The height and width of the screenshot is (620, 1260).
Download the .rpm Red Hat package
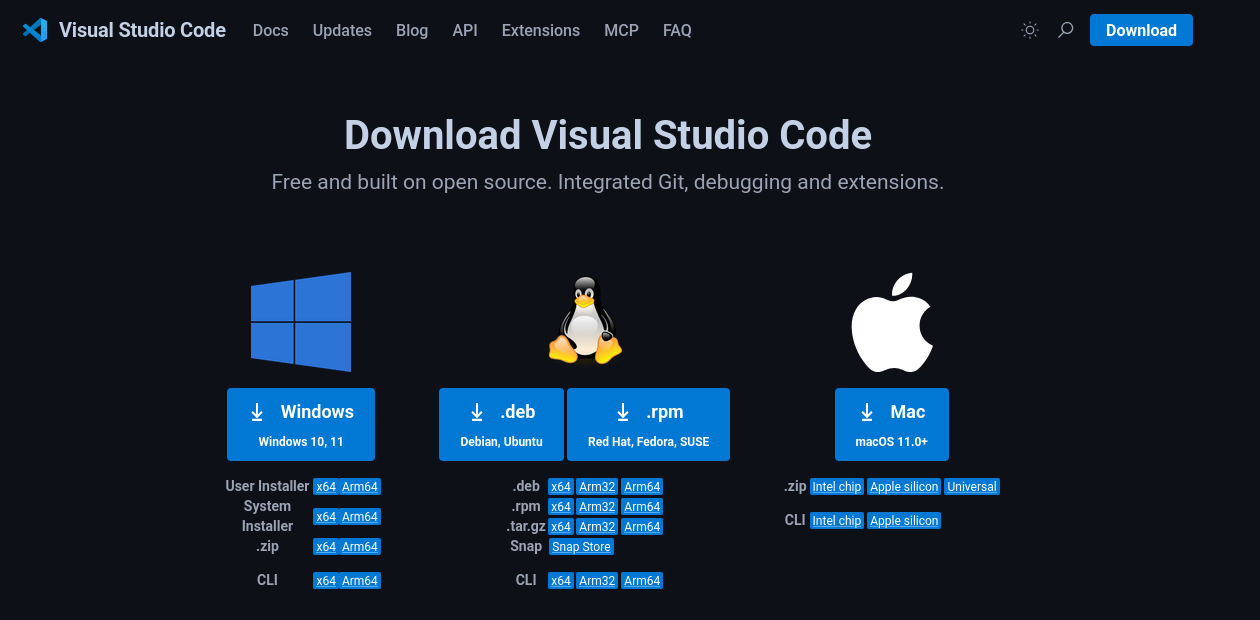(x=648, y=424)
